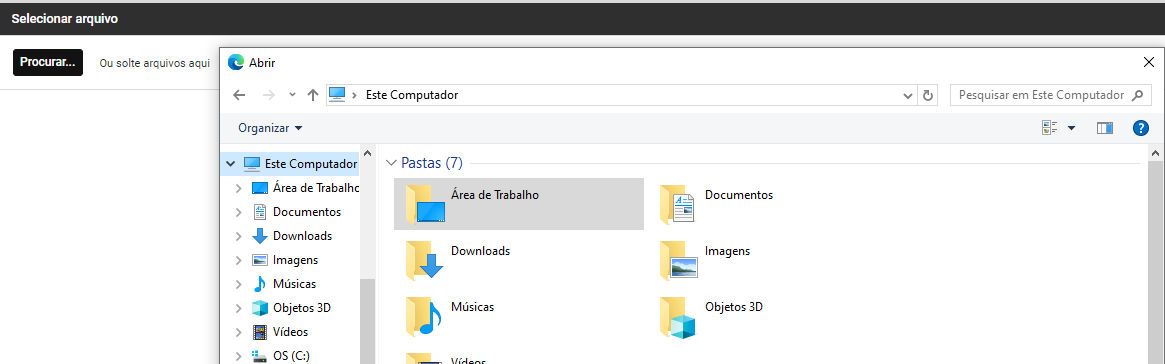This screenshot has width=1165, height=364.
Task: Refresh the Este Computador location
Action: point(927,95)
